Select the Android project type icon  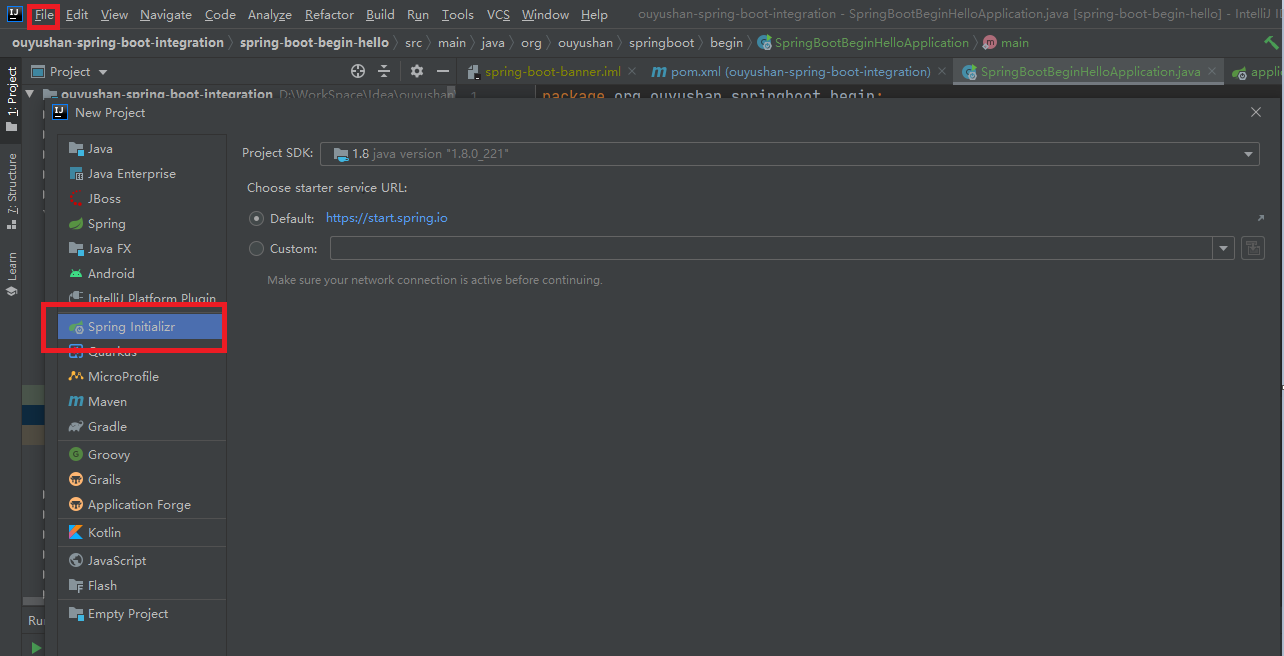click(78, 273)
